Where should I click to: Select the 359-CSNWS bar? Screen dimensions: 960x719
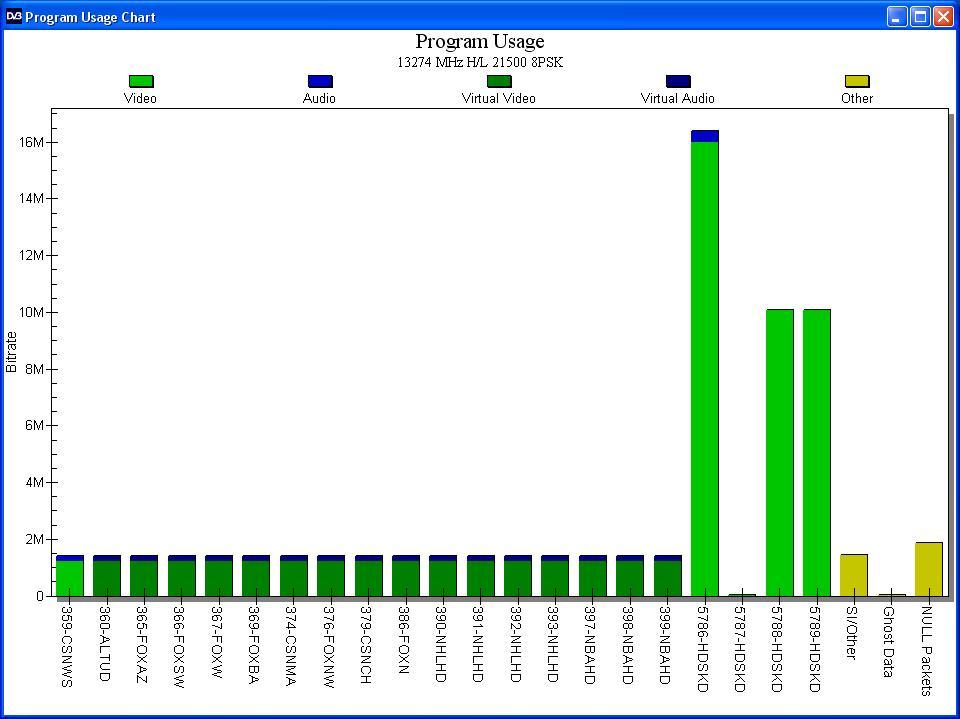(x=70, y=576)
